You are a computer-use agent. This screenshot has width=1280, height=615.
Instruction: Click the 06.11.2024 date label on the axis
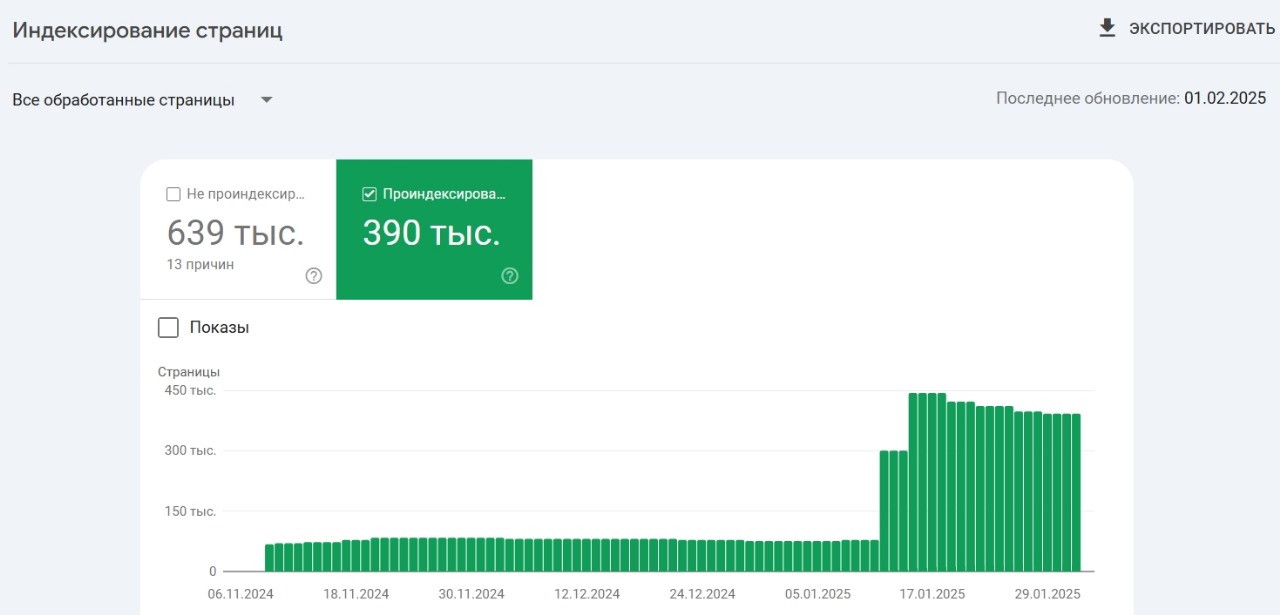241,594
